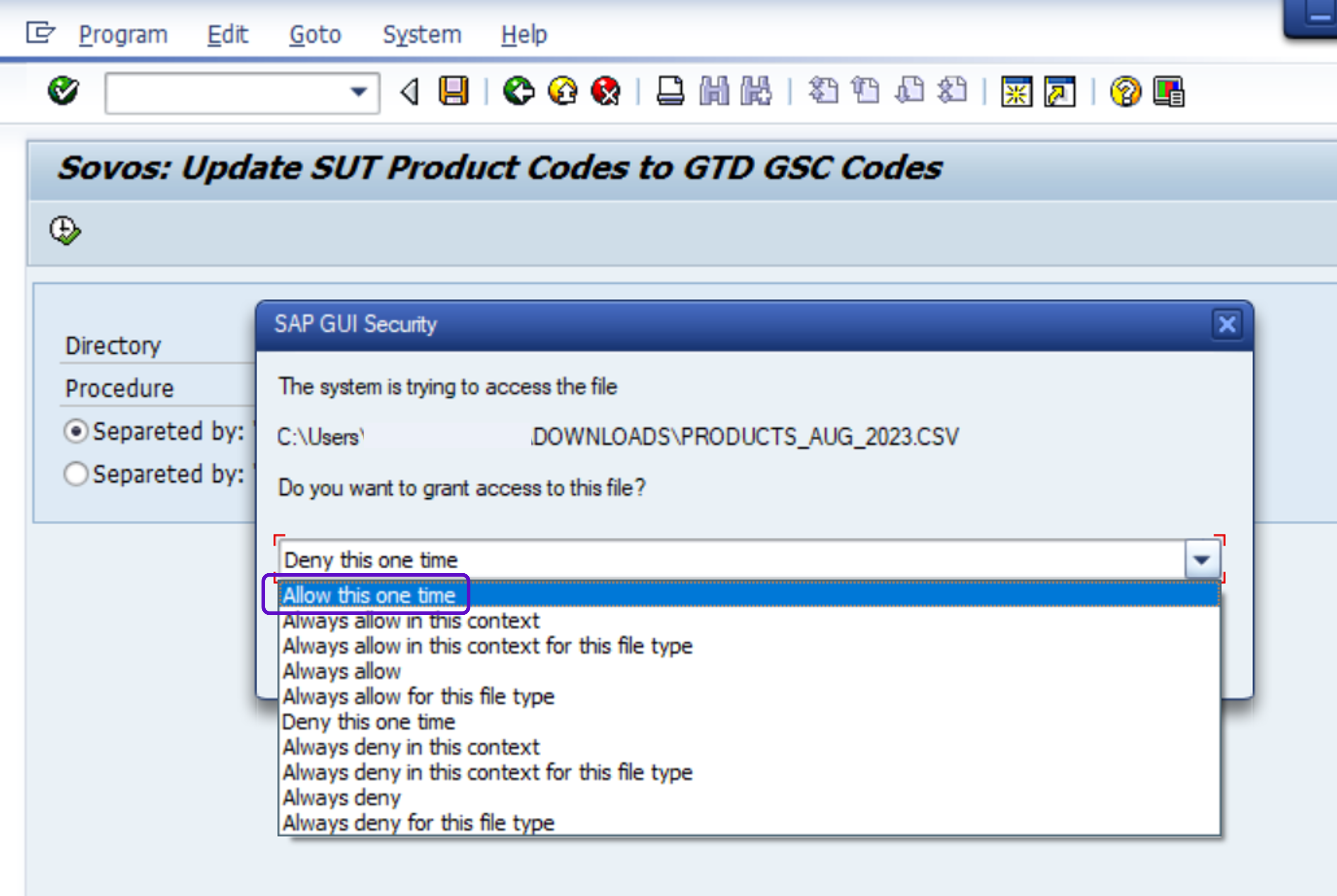Open the Program menu

[x=123, y=35]
